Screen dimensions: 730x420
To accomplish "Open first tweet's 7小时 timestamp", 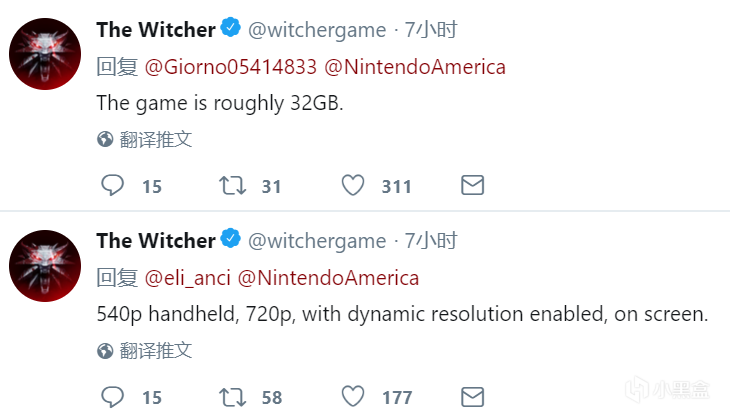I will 431,30.
